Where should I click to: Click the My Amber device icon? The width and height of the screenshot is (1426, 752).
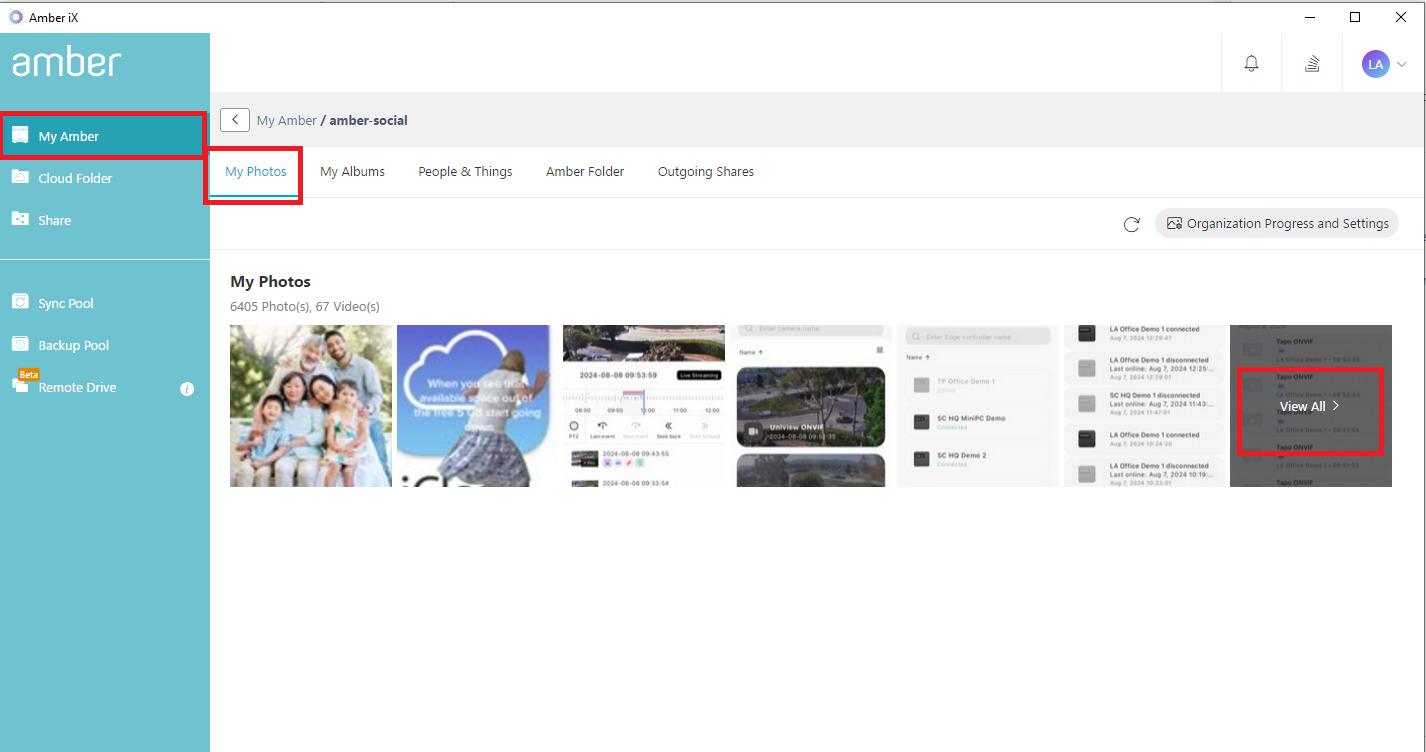pos(20,136)
